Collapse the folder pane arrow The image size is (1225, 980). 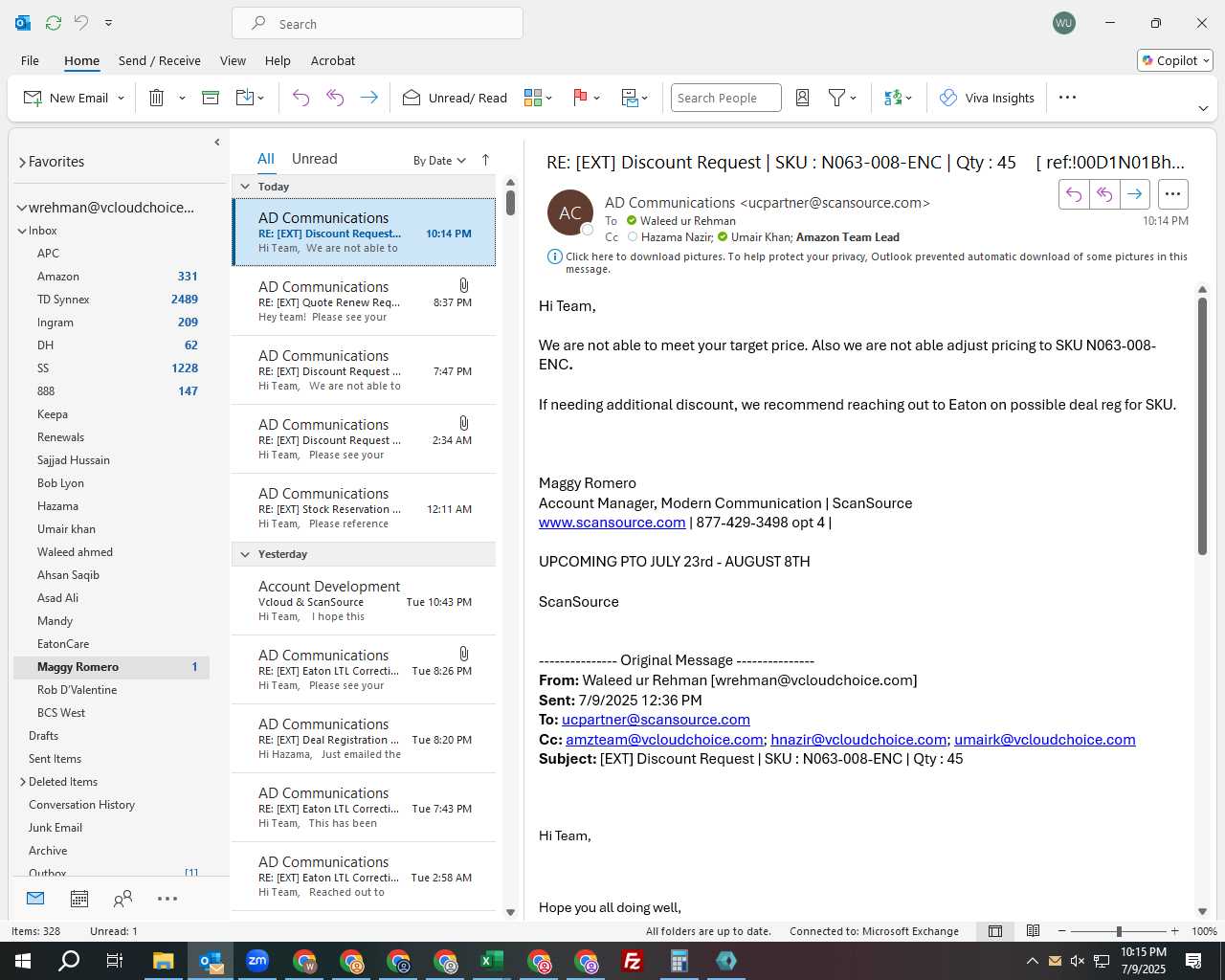click(217, 142)
